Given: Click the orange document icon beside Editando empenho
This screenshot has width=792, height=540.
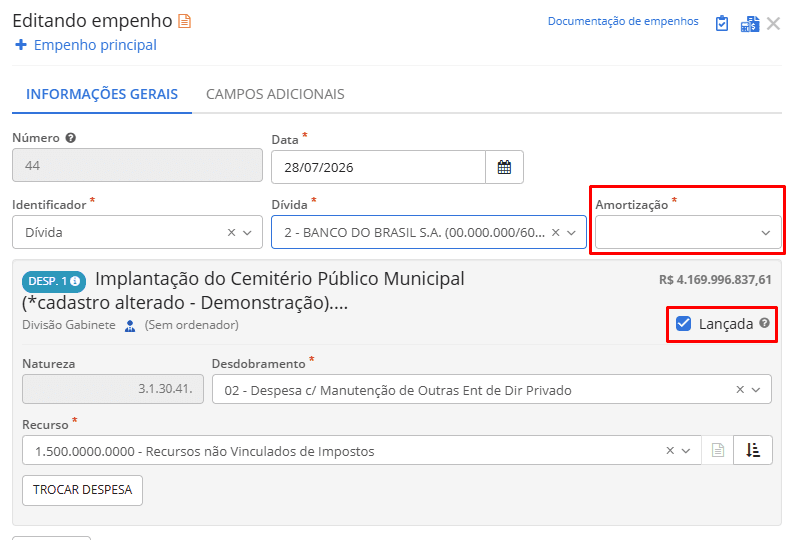Looking at the screenshot, I should point(185,21).
